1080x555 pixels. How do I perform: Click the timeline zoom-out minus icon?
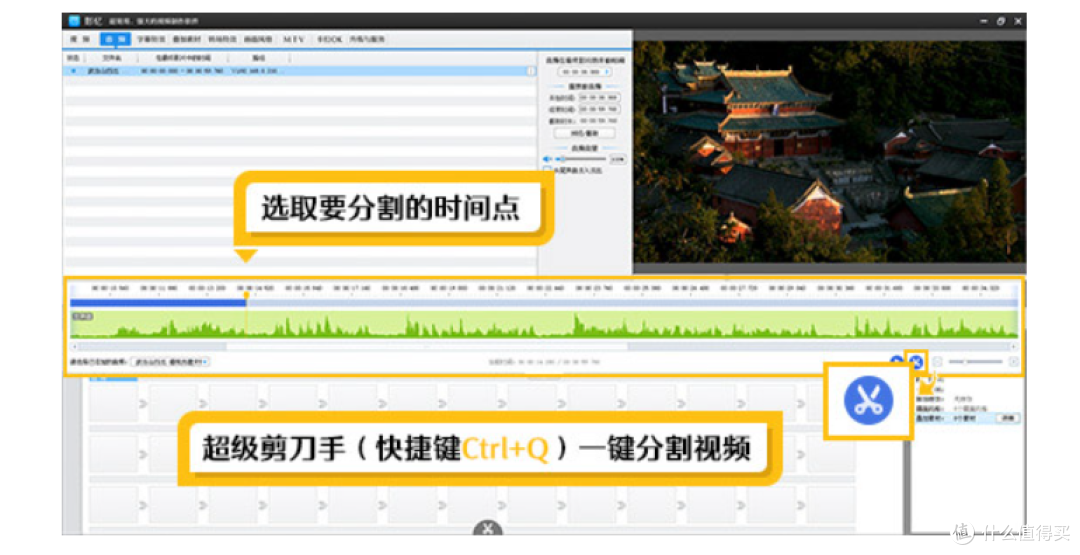click(937, 362)
